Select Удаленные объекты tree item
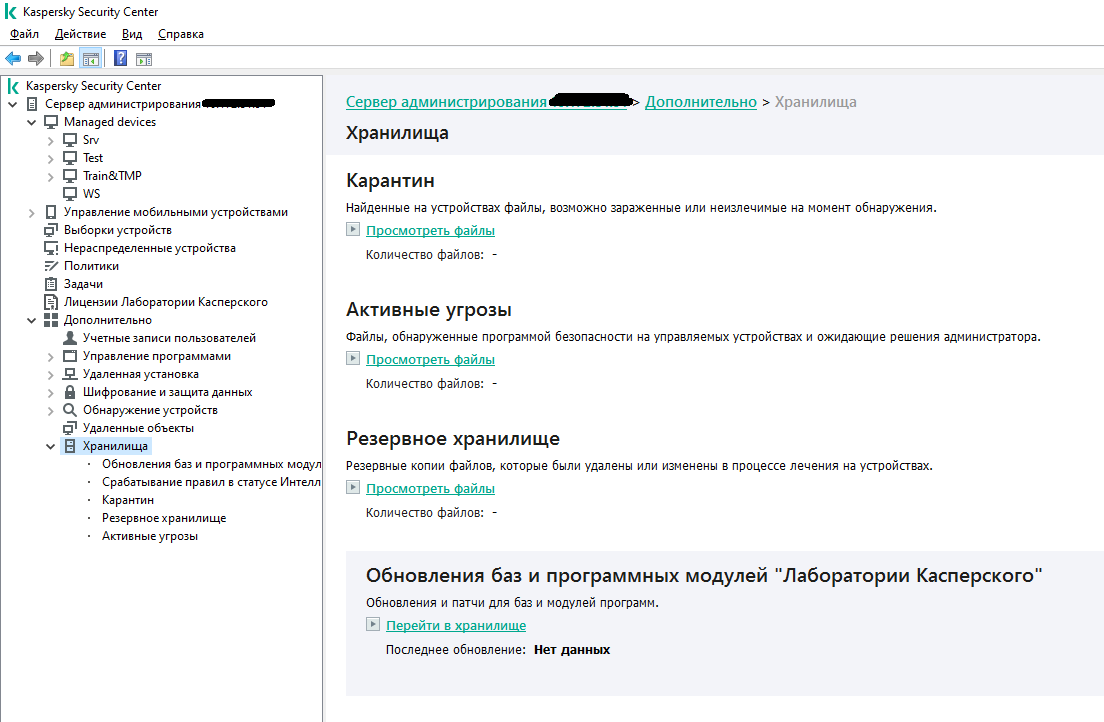 pyautogui.click(x=138, y=428)
